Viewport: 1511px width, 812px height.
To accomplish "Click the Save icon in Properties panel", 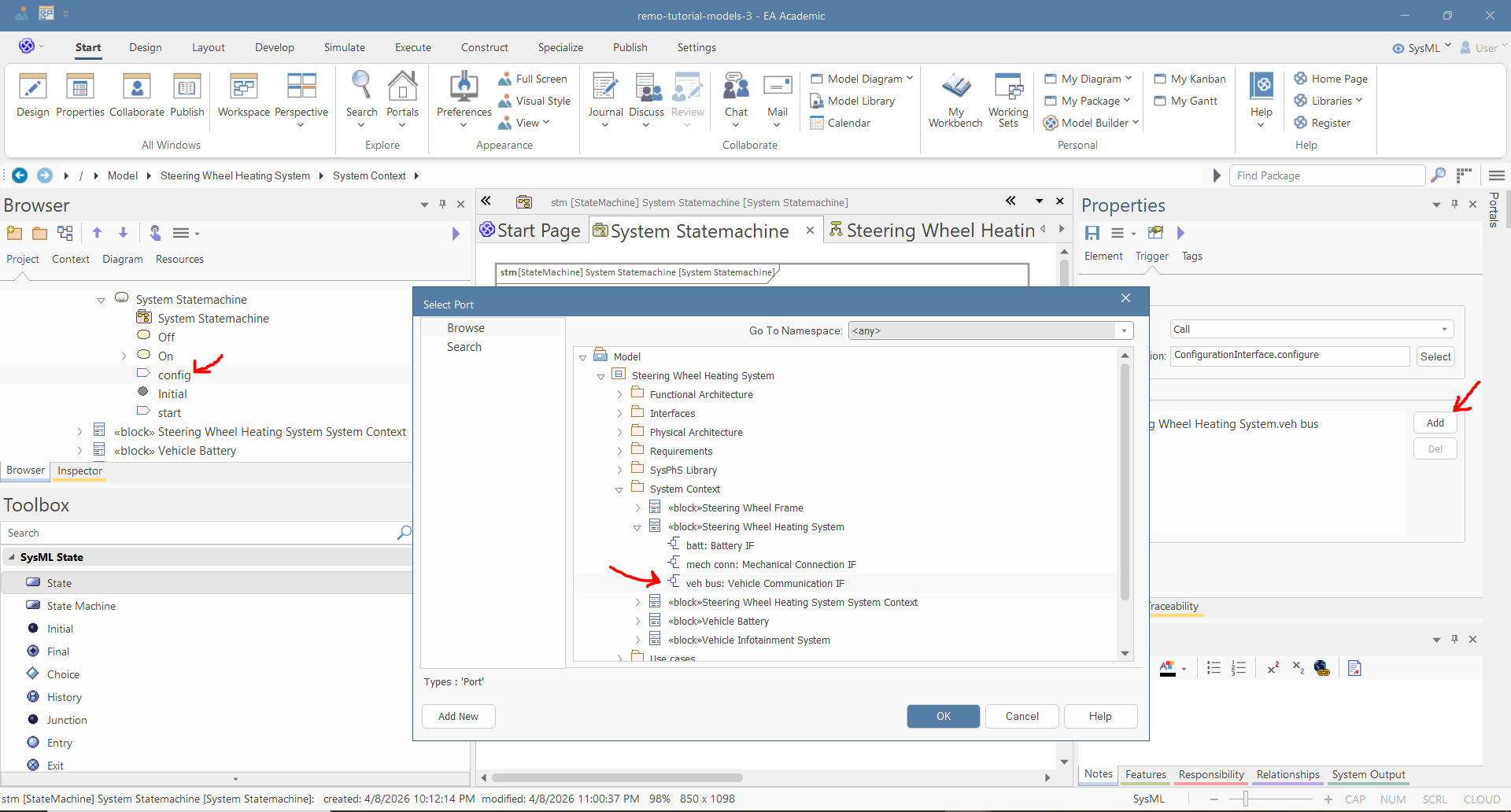I will (1092, 233).
